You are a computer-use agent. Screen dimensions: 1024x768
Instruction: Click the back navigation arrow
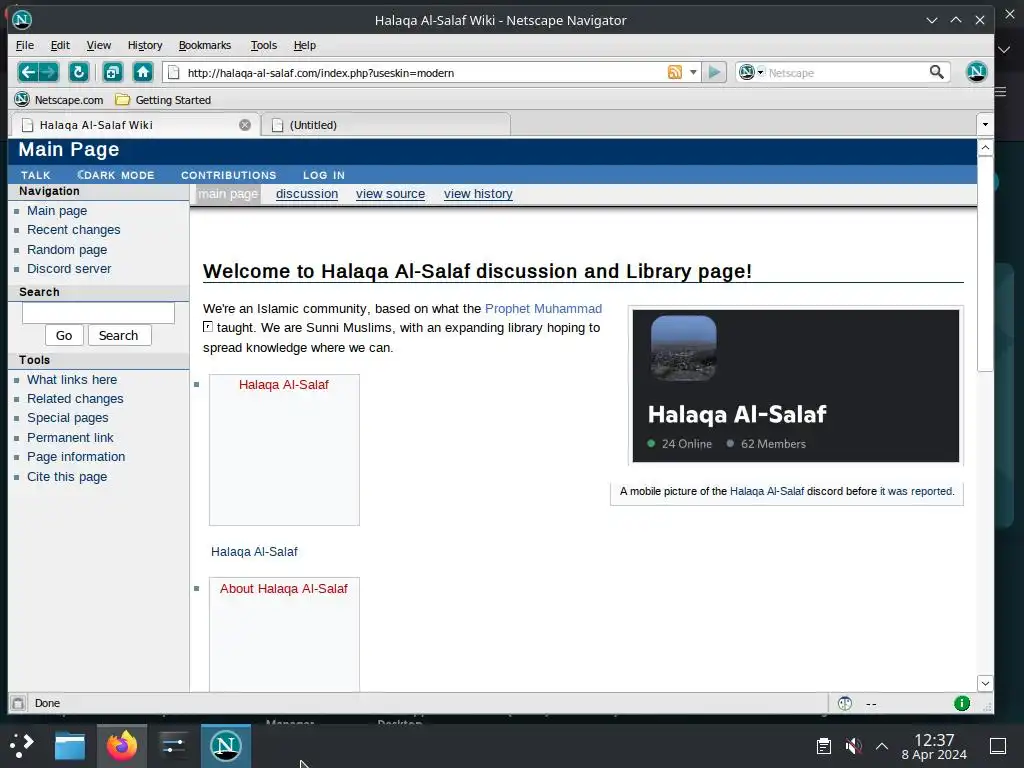pos(27,72)
